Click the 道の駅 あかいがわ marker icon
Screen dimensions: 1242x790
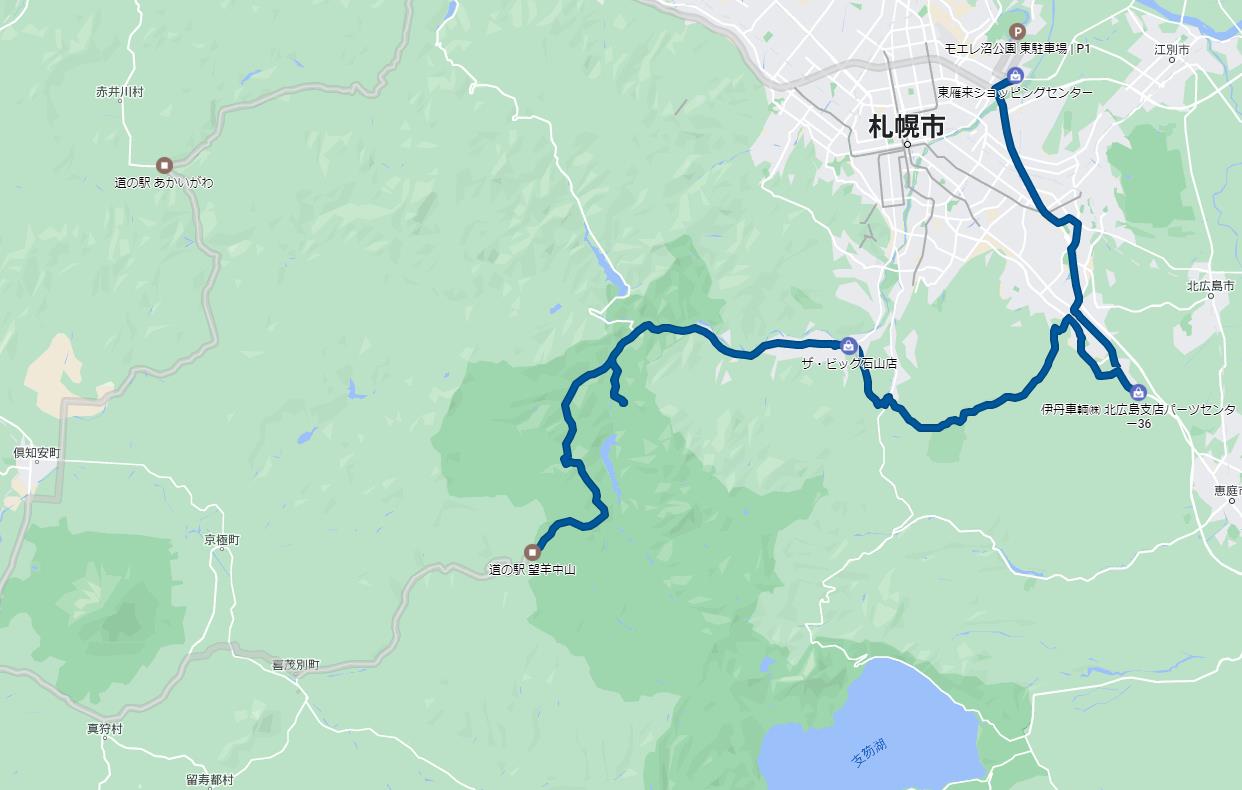164,165
